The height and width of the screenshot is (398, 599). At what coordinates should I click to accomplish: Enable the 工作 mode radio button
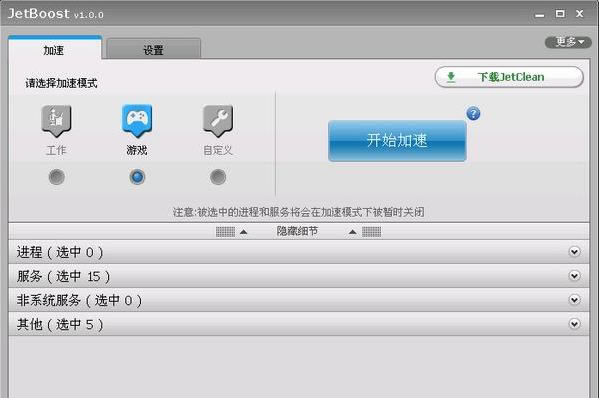click(57, 177)
